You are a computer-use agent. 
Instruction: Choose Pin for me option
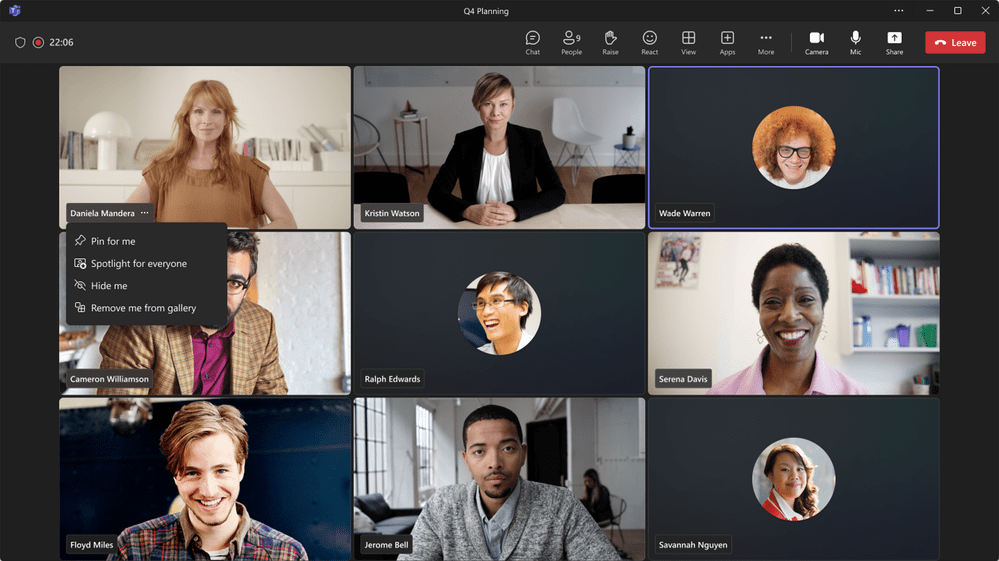(113, 241)
